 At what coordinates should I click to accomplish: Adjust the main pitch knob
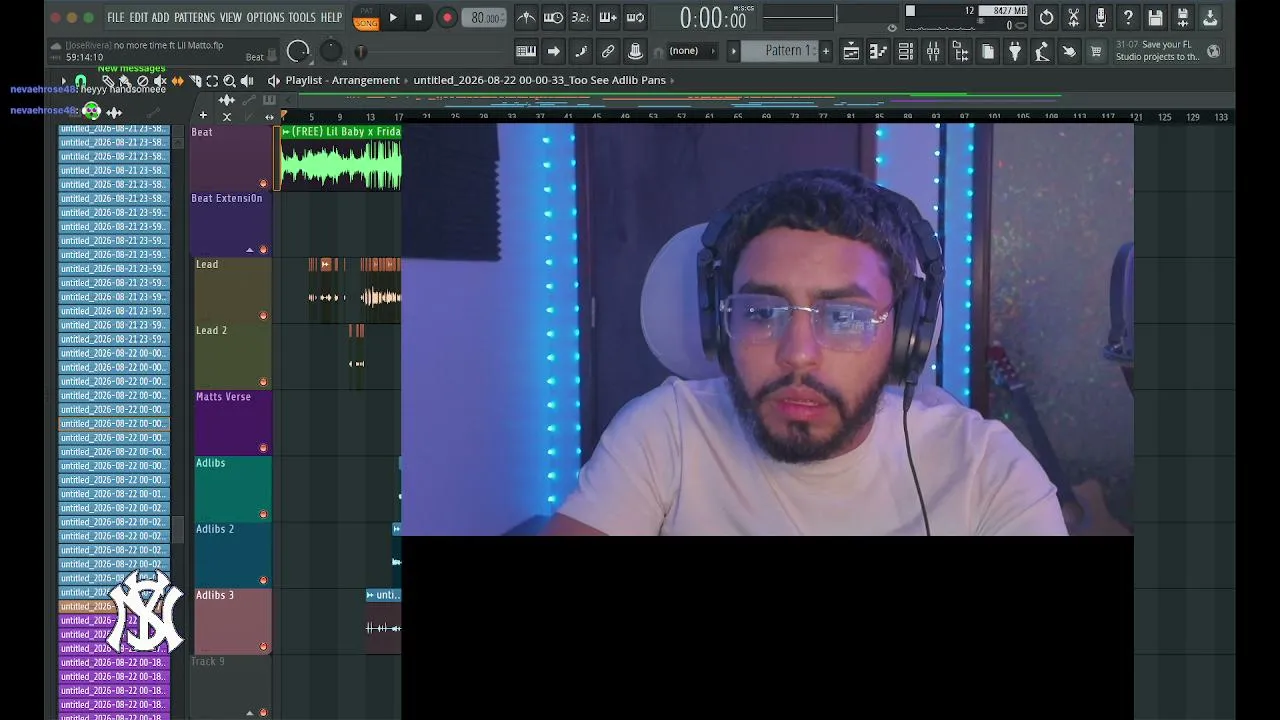tap(331, 51)
